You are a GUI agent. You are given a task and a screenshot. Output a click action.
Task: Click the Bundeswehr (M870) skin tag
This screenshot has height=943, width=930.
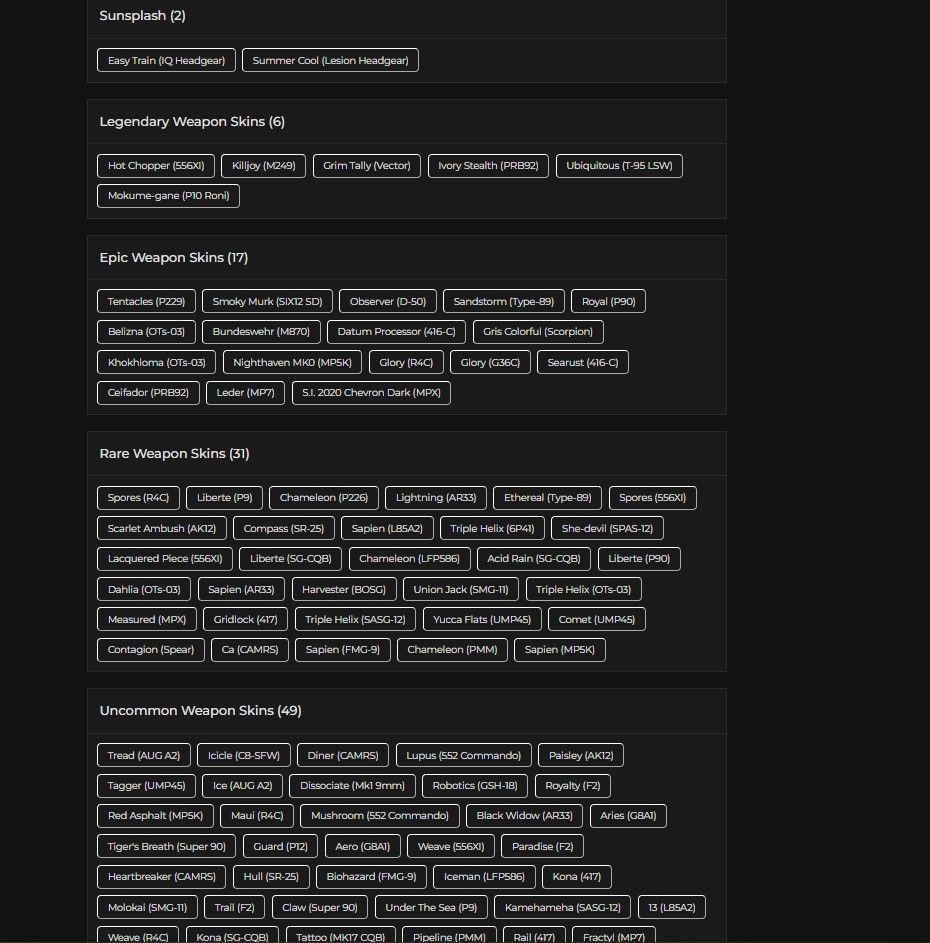pos(261,332)
